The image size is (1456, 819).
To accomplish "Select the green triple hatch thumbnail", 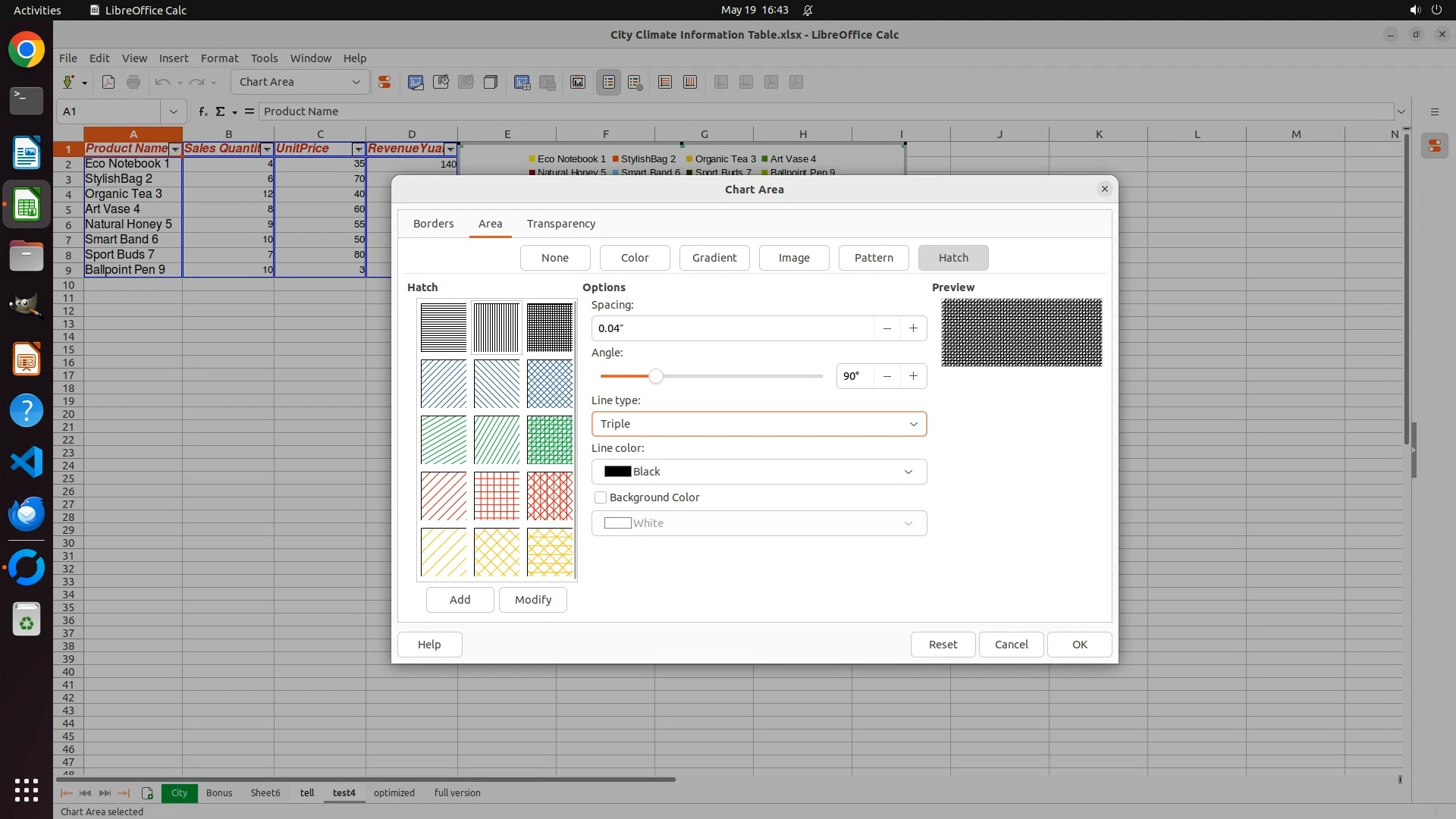I will tap(550, 440).
